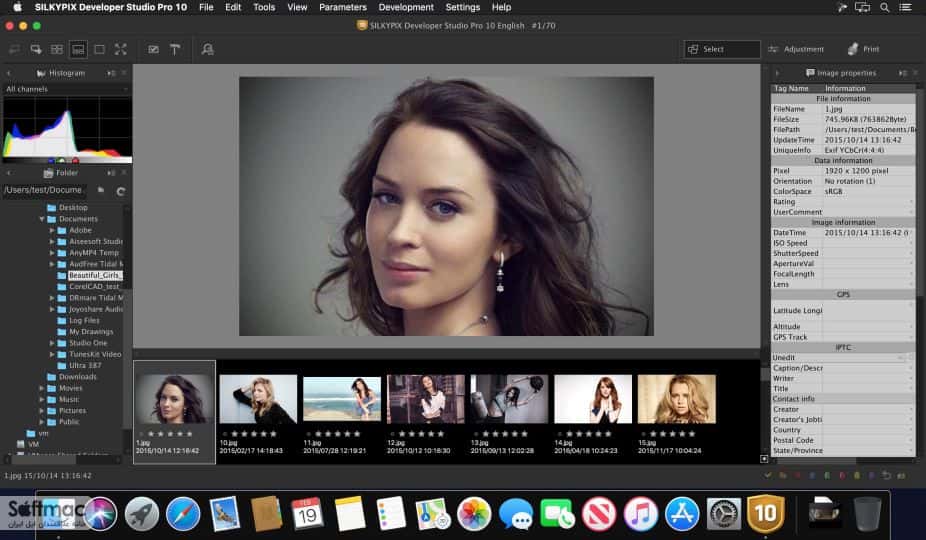Screen dimensions: 926x540
Task: Click the thumbnail strip corner square icon
Action: [x=764, y=459]
